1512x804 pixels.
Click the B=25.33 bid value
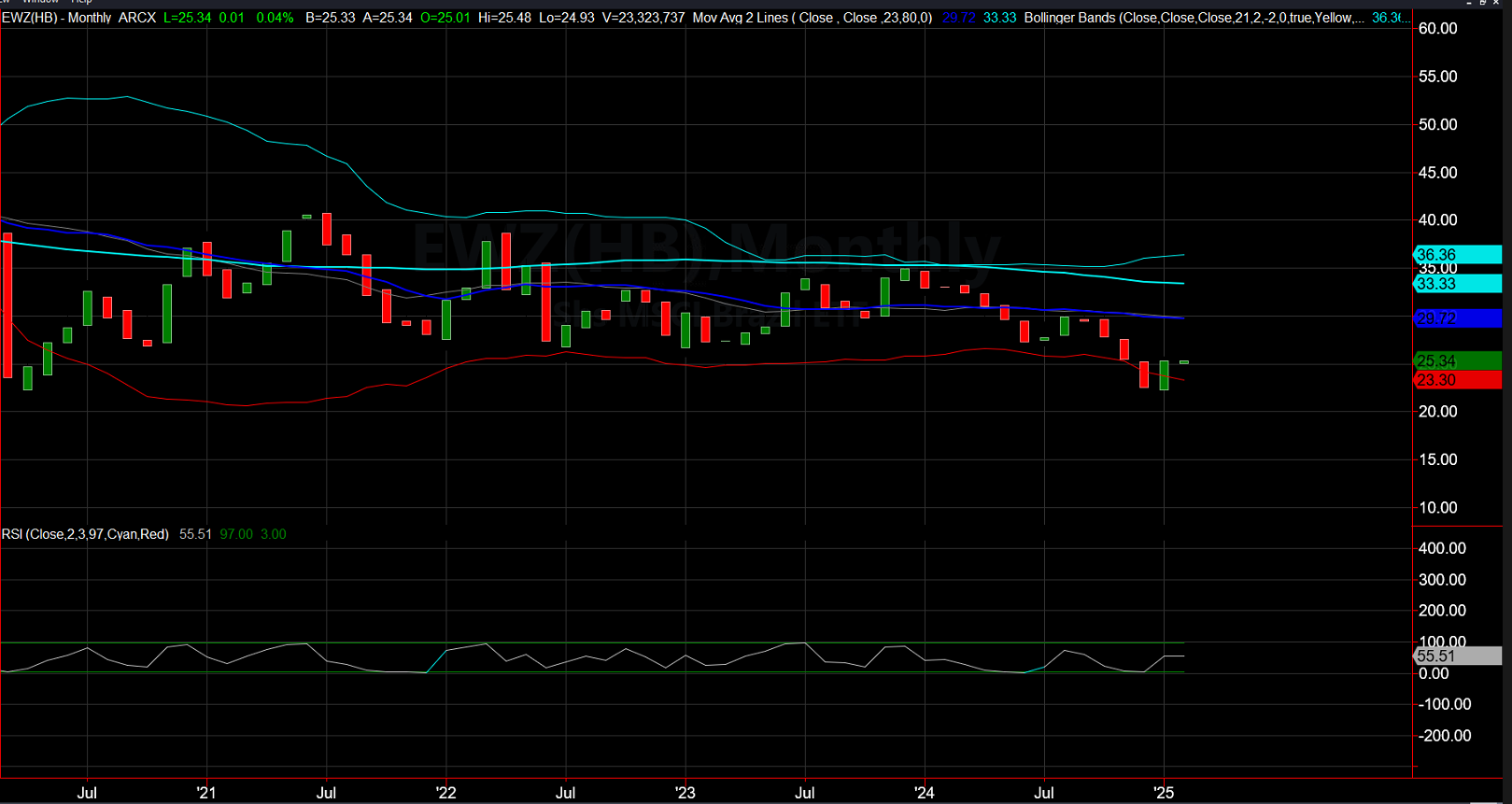click(331, 18)
